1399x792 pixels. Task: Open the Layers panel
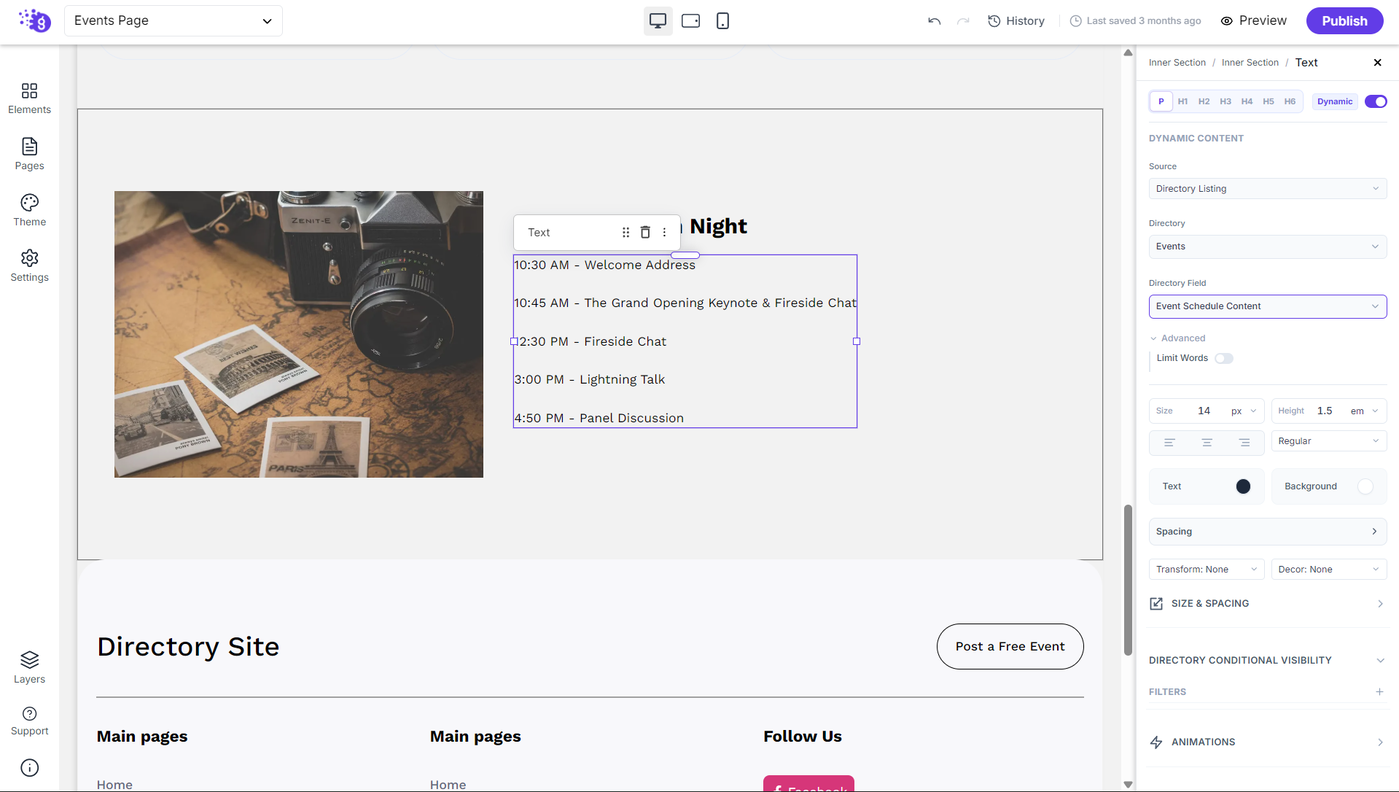click(x=29, y=668)
